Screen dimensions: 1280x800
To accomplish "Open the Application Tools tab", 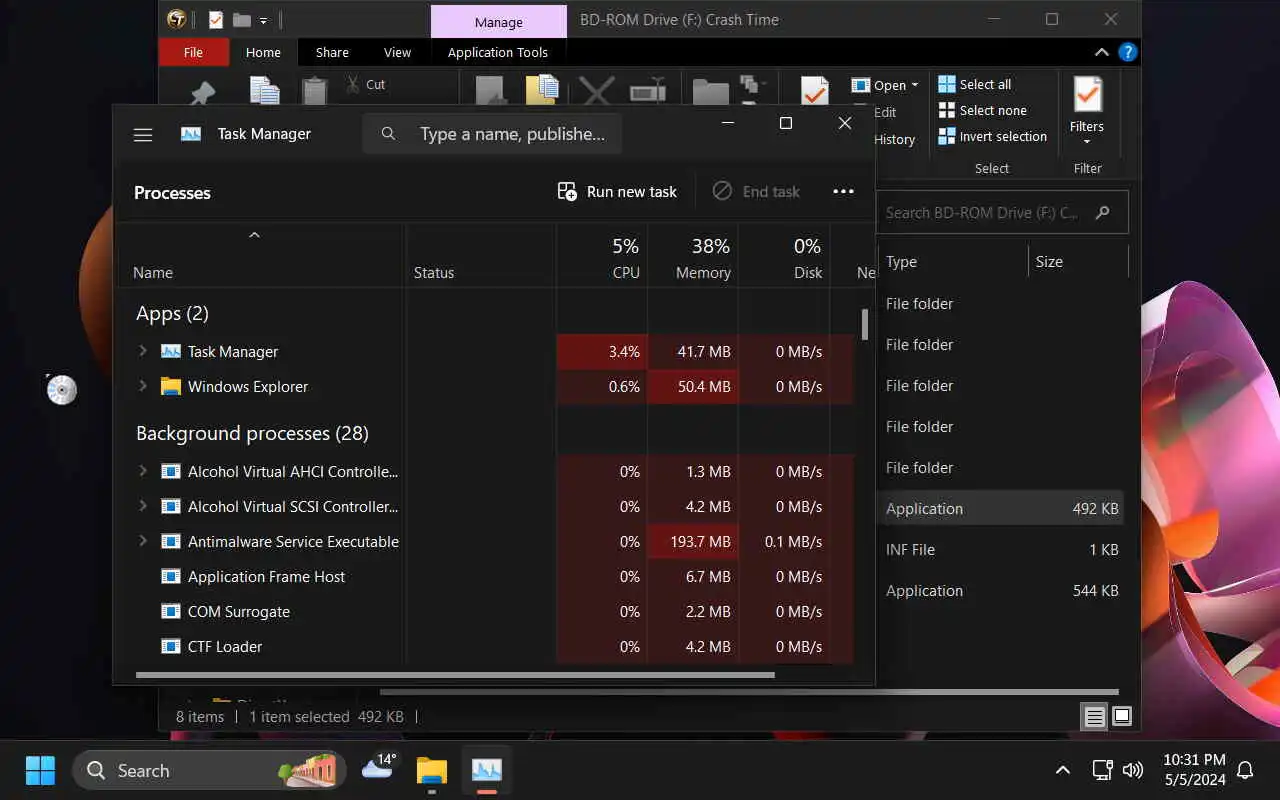I will coord(498,52).
